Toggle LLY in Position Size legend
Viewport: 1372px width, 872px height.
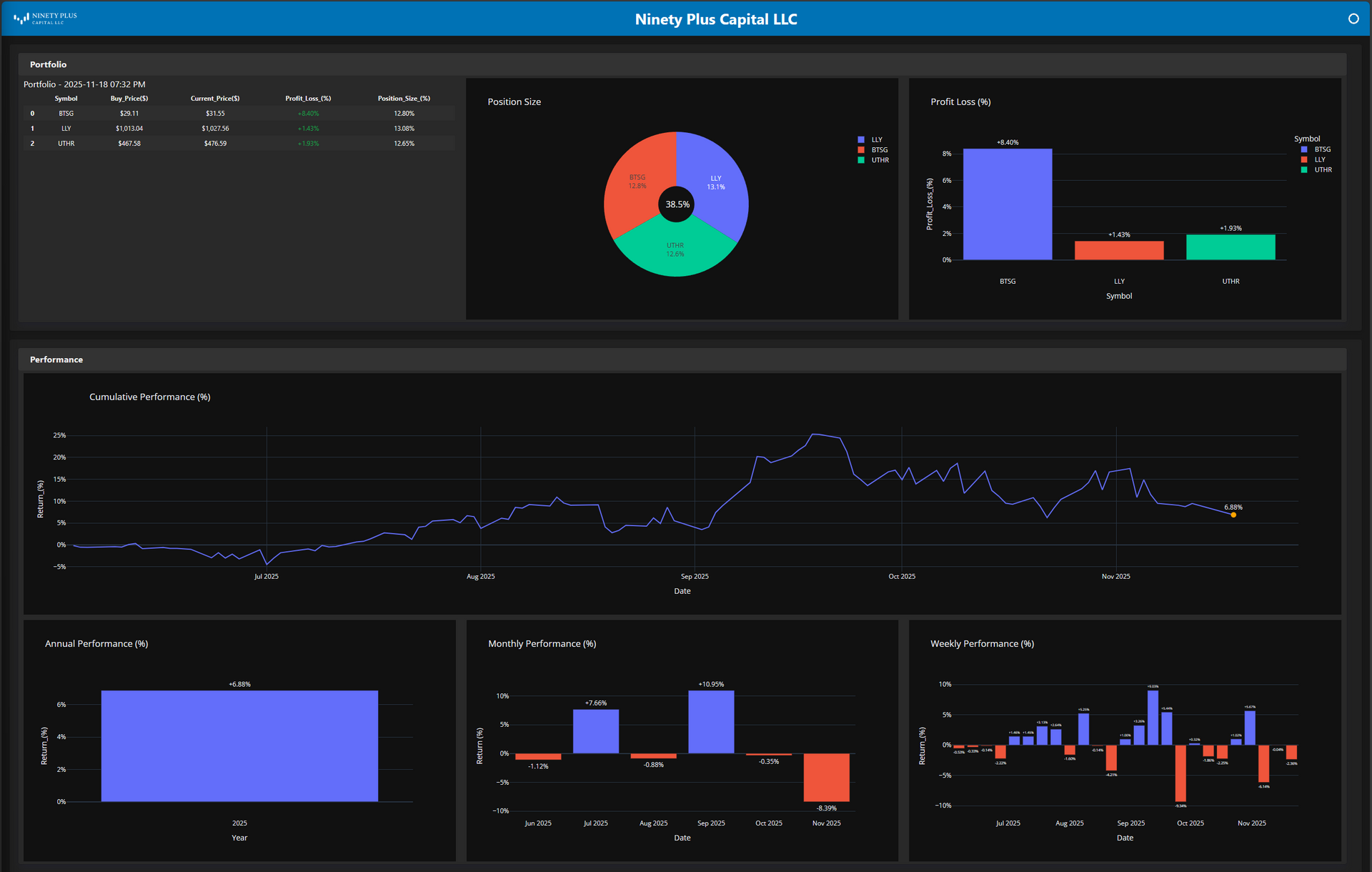click(x=875, y=140)
